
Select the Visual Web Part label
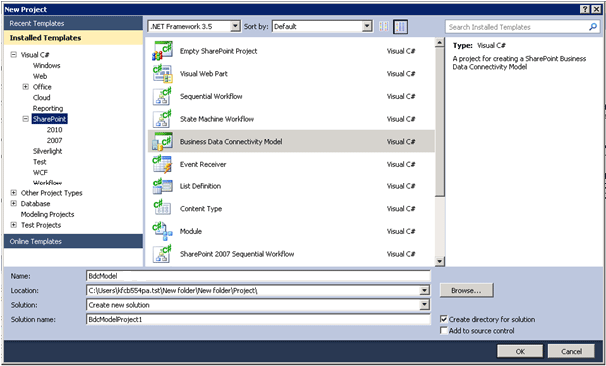[204, 73]
